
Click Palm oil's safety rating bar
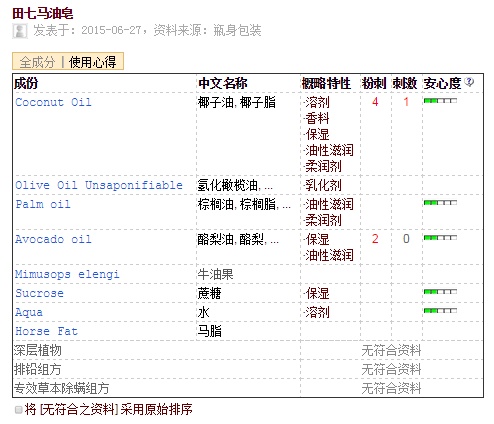(440, 203)
